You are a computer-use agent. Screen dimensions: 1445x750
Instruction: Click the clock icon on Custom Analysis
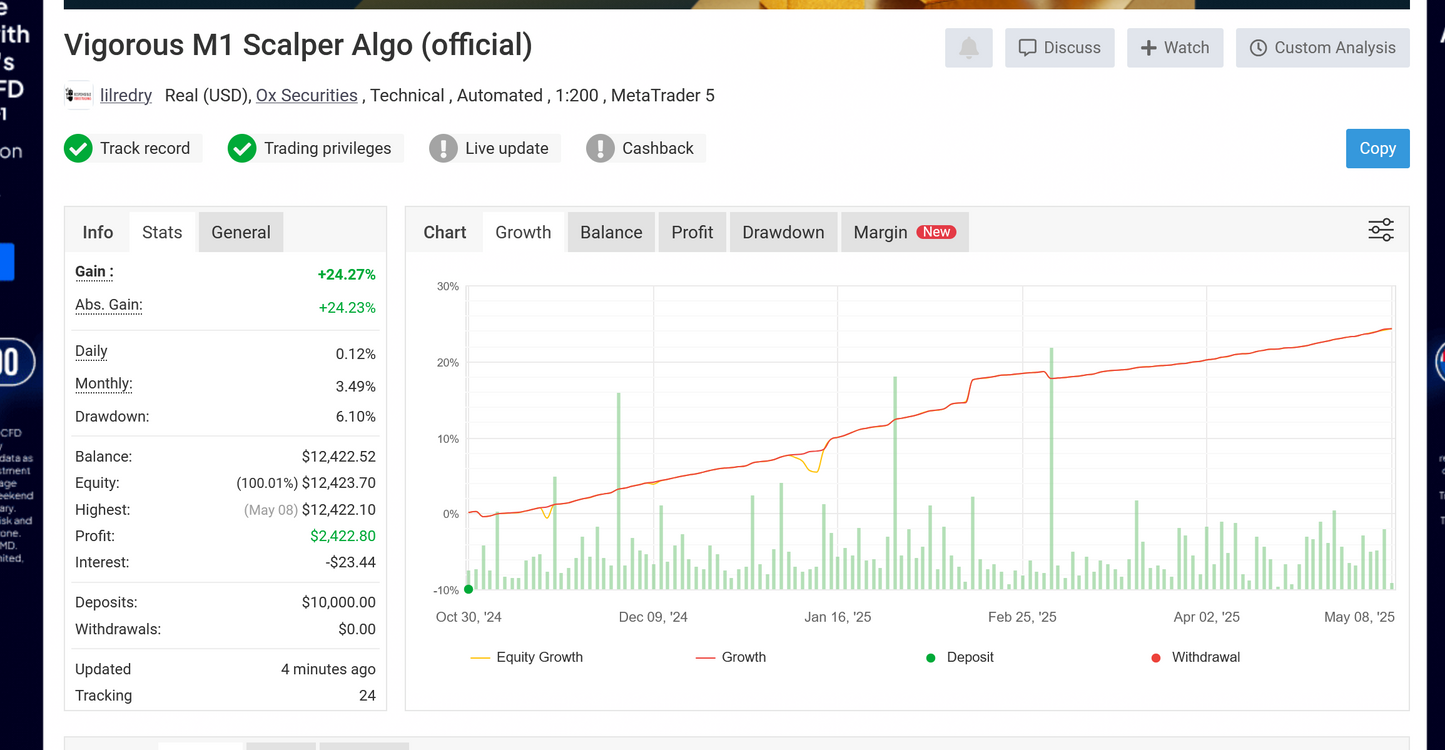point(1257,48)
